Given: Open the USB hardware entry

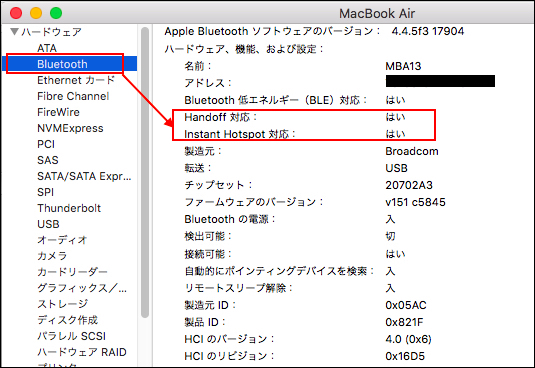Looking at the screenshot, I should [x=48, y=224].
